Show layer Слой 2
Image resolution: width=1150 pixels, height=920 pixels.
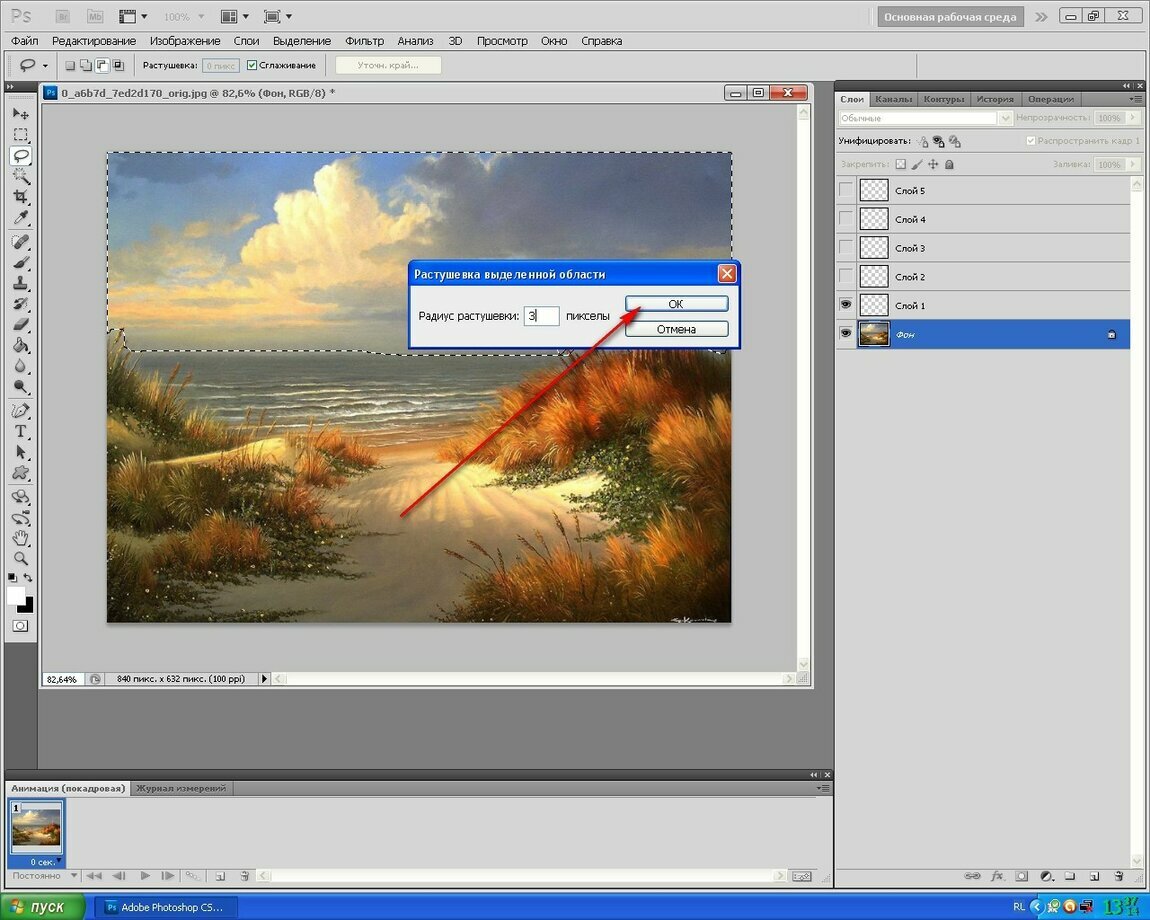click(846, 276)
